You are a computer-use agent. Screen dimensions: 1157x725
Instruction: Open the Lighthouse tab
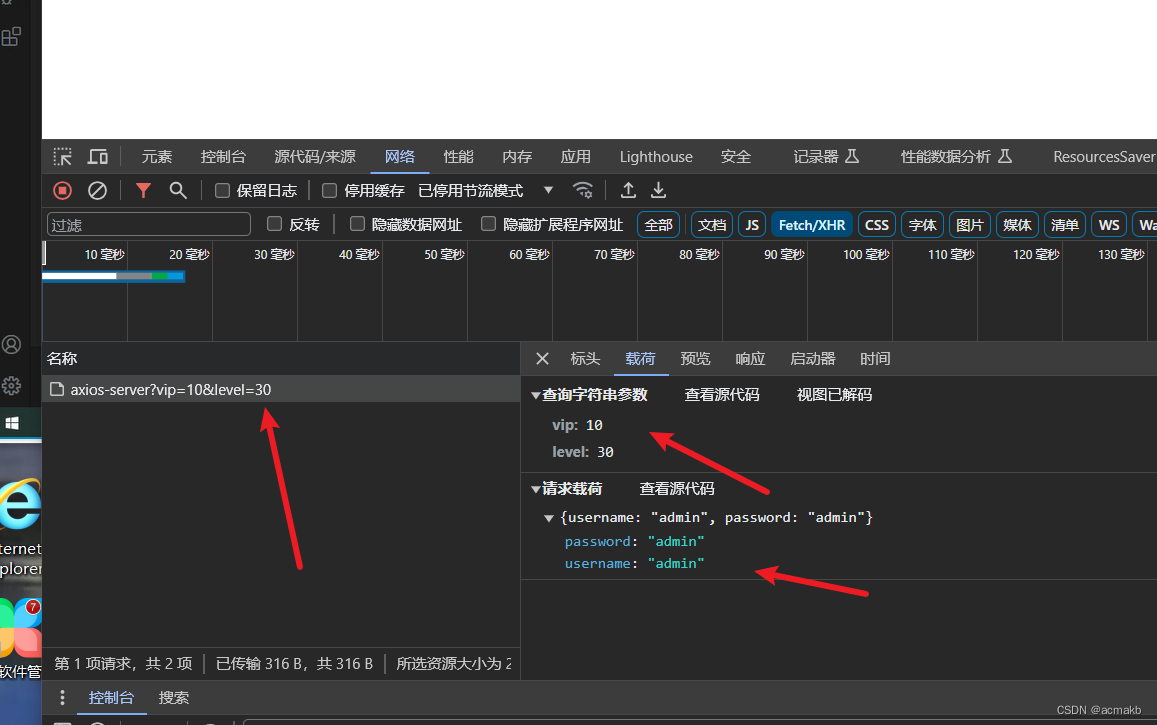point(656,156)
